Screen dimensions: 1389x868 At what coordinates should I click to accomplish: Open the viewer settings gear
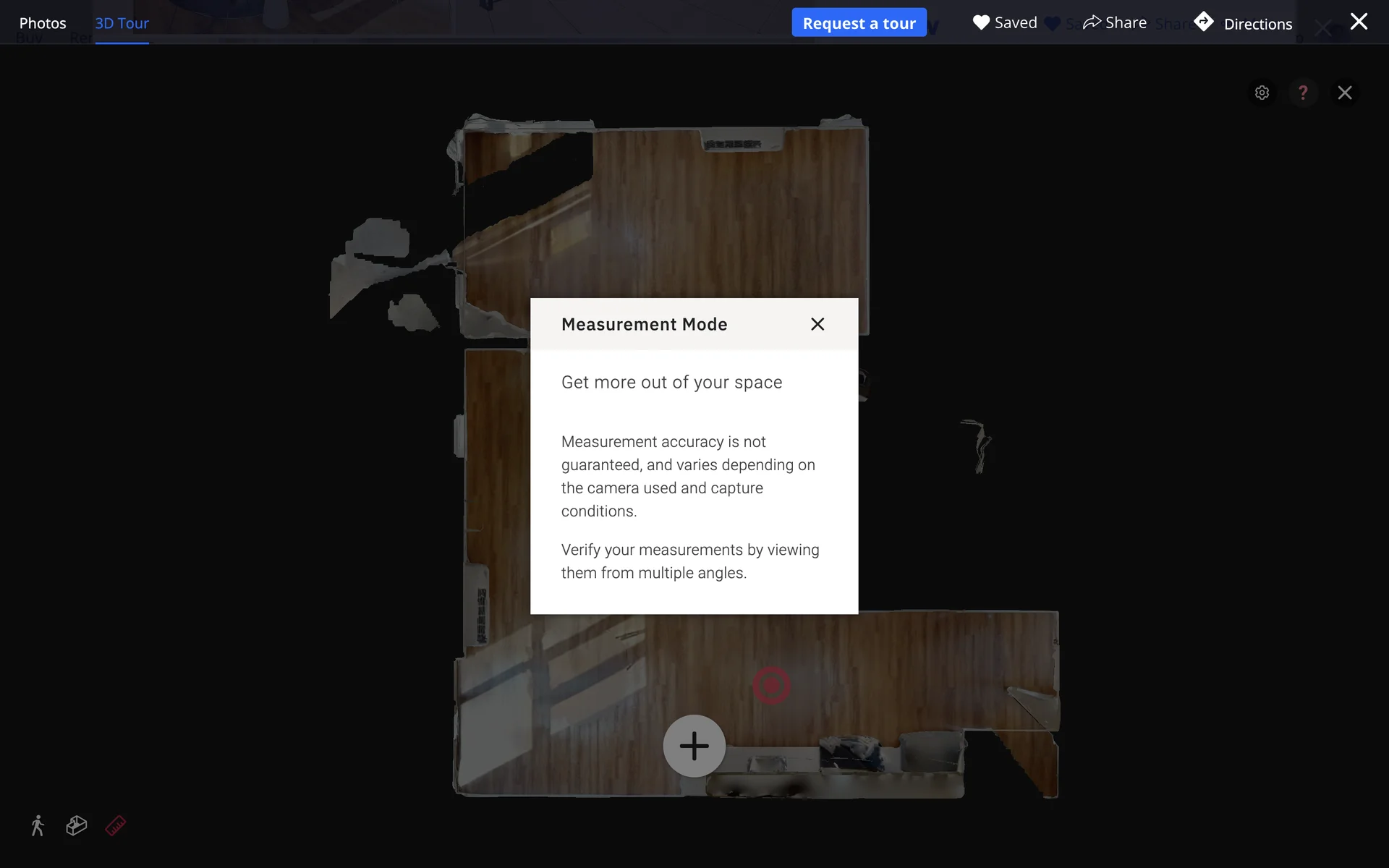tap(1262, 93)
